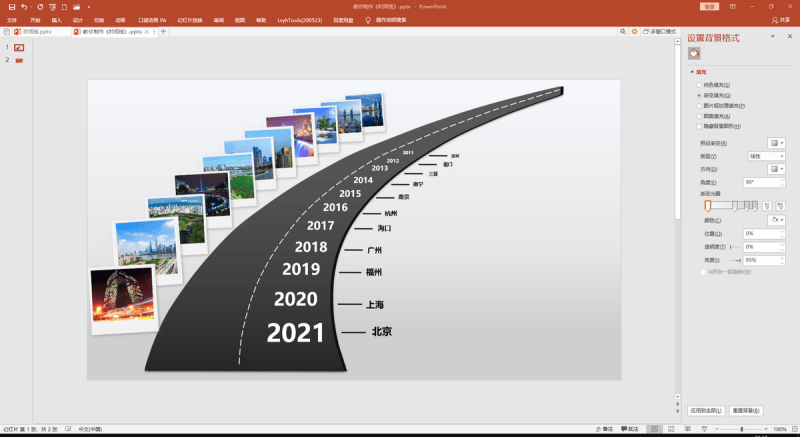Open the 颜色 color picker dropdown
This screenshot has height=437, width=800.
(x=775, y=220)
